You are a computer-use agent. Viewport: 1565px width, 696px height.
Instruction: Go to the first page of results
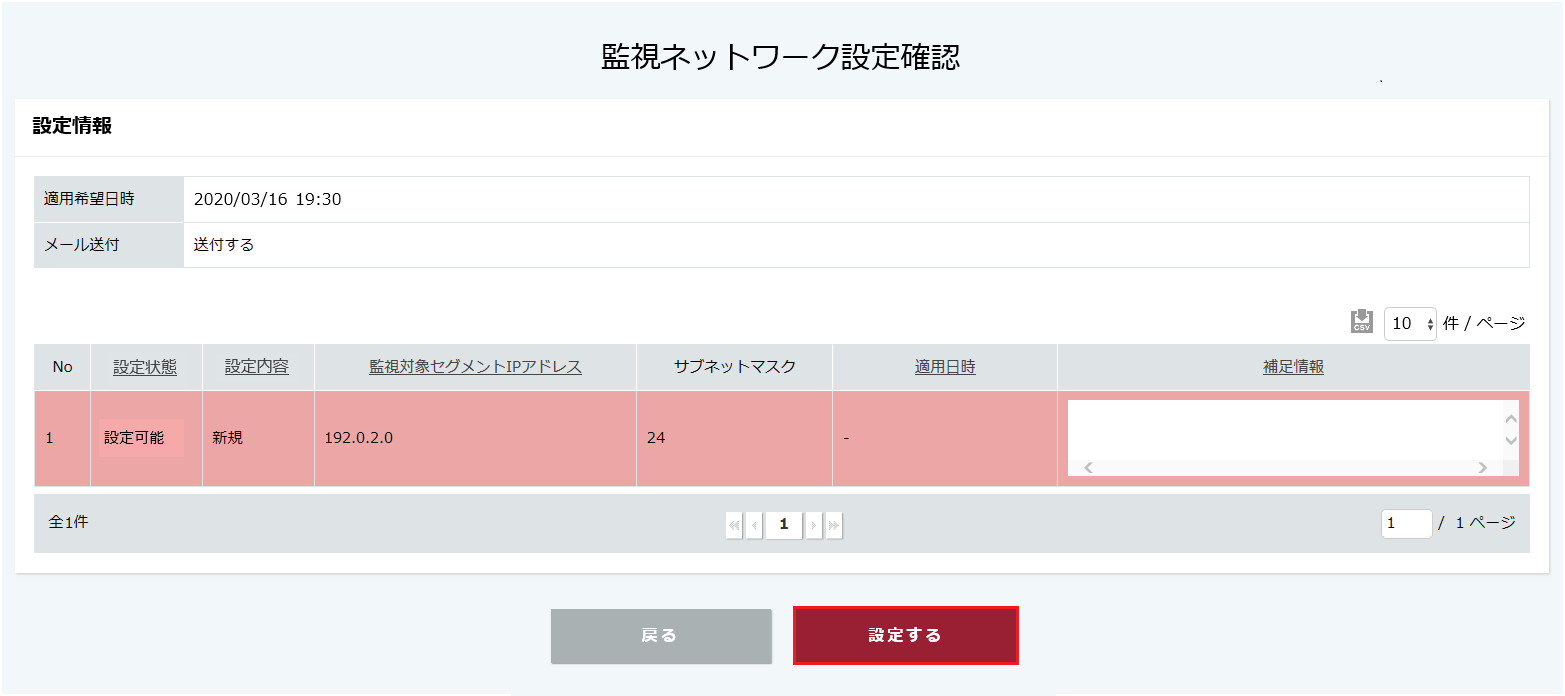click(x=734, y=524)
